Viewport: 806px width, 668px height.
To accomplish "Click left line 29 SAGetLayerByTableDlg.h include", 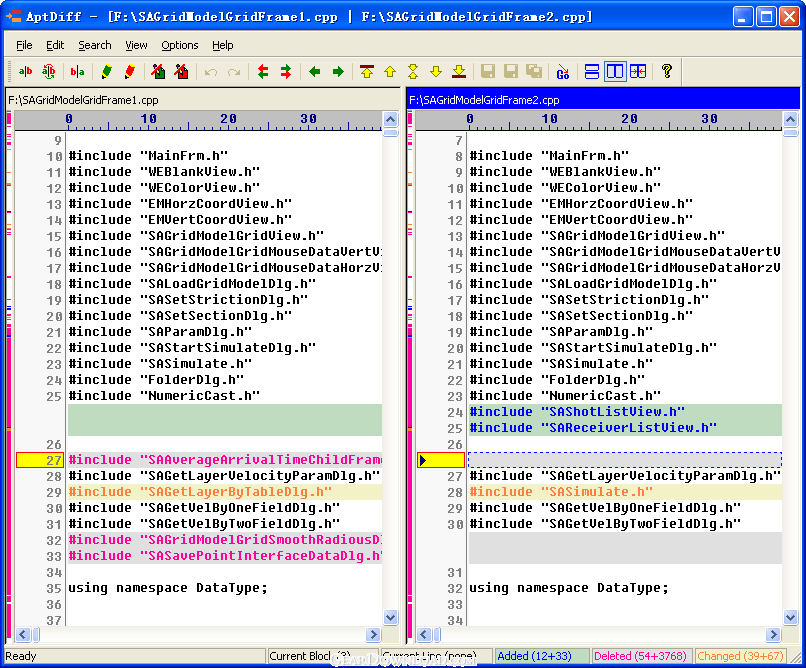I will [x=225, y=492].
